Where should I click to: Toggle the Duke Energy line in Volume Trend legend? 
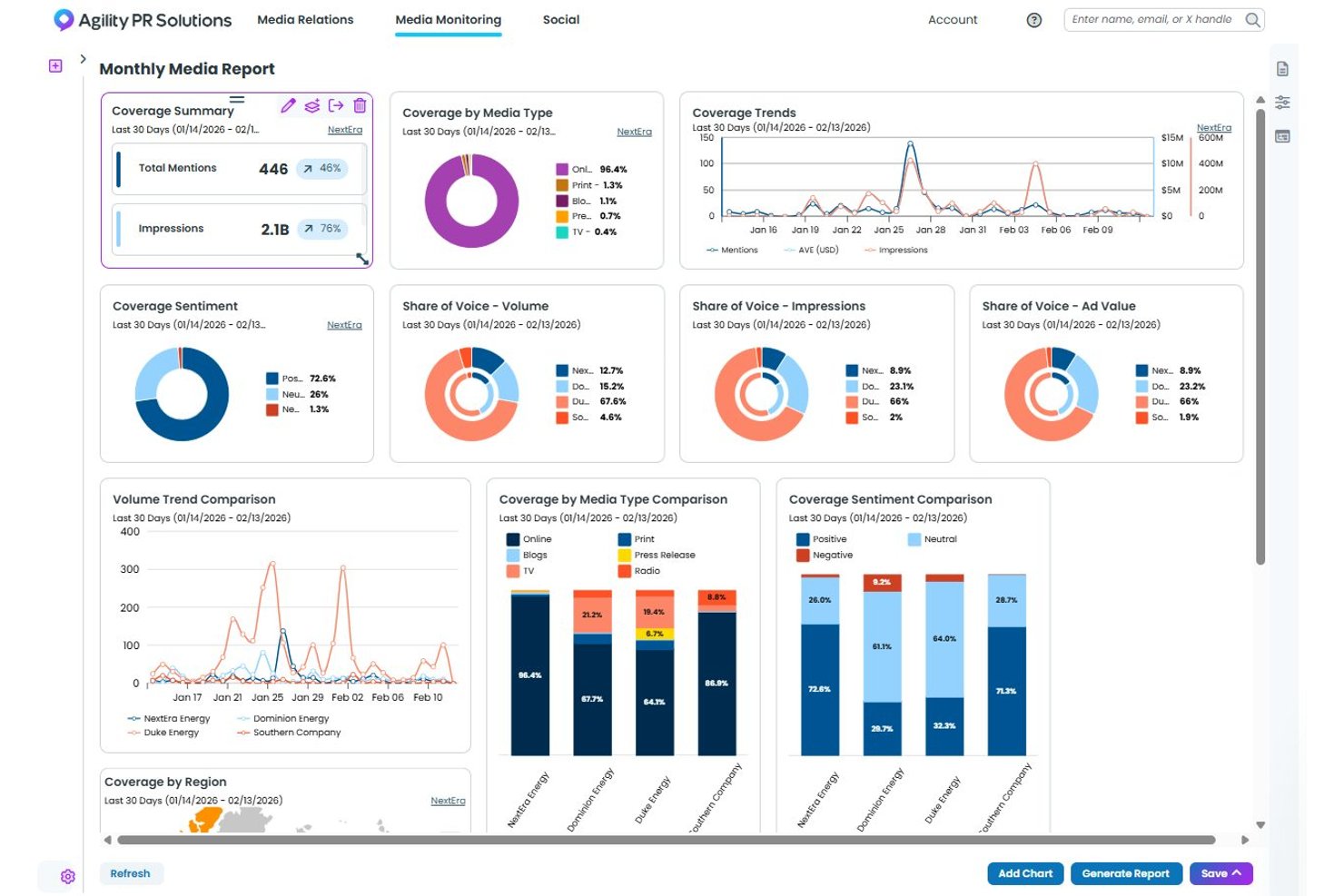(163, 733)
